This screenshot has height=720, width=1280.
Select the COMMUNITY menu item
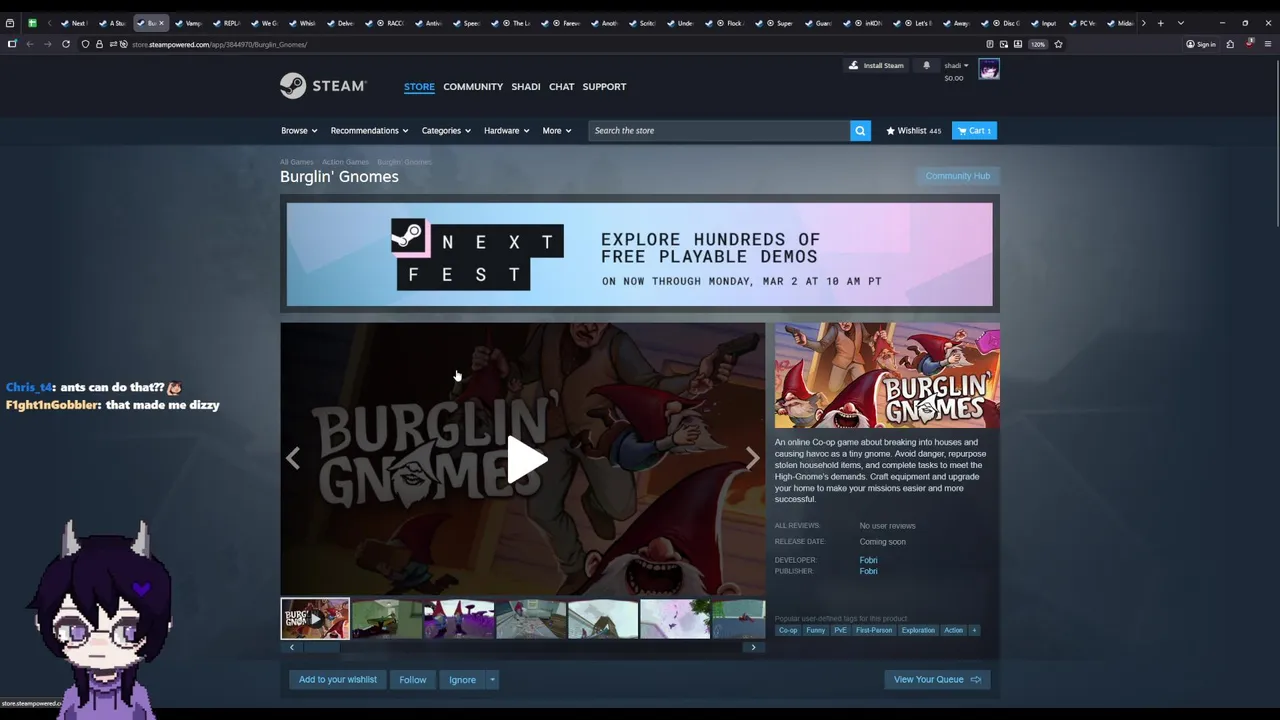pos(473,87)
